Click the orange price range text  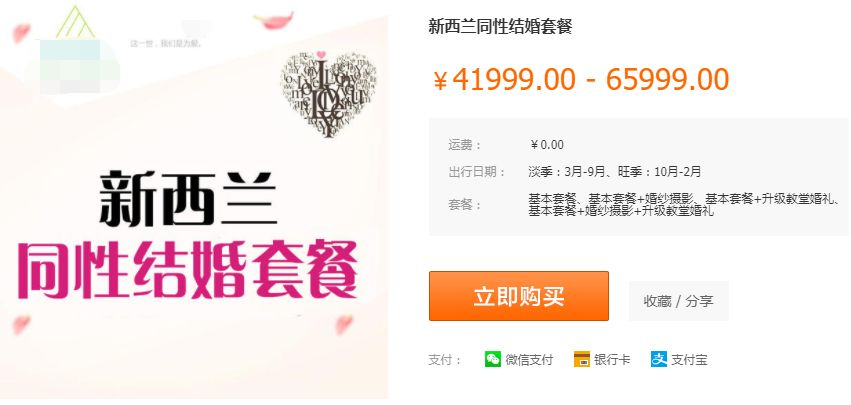click(581, 80)
